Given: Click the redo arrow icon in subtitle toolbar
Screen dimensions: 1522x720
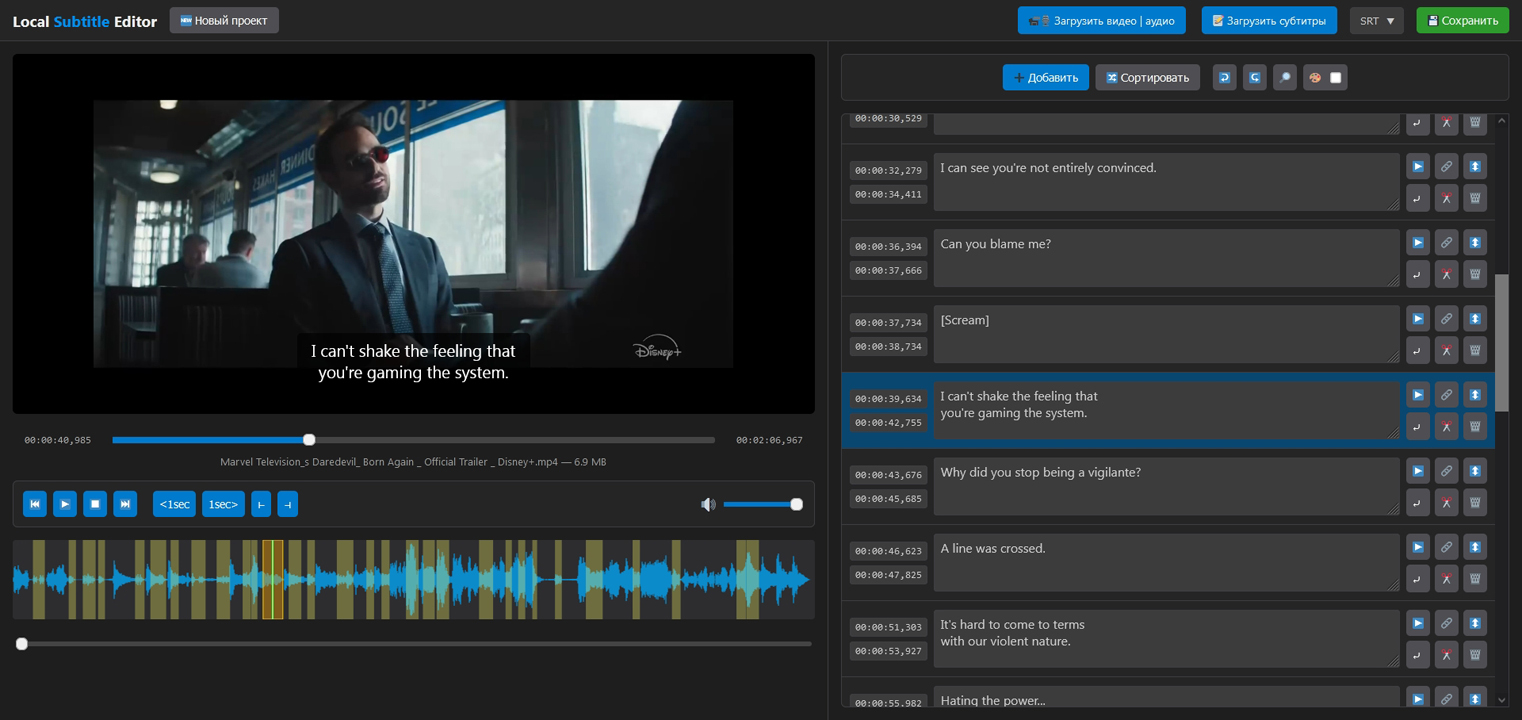Looking at the screenshot, I should pos(1254,77).
